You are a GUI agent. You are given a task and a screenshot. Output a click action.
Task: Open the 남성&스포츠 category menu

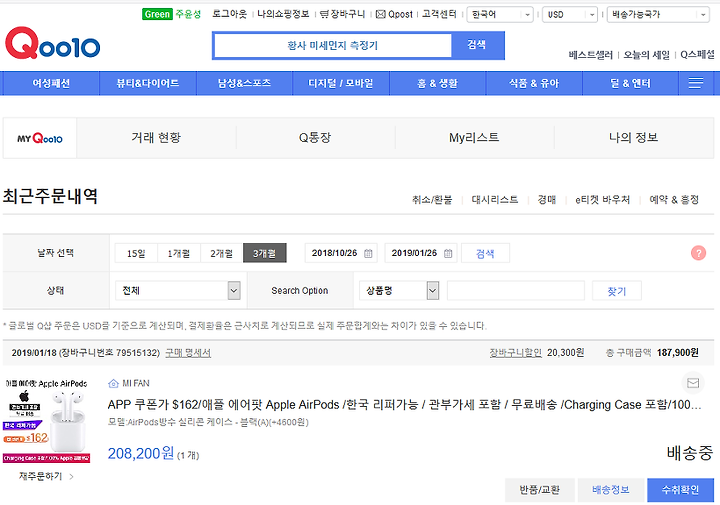pyautogui.click(x=244, y=83)
